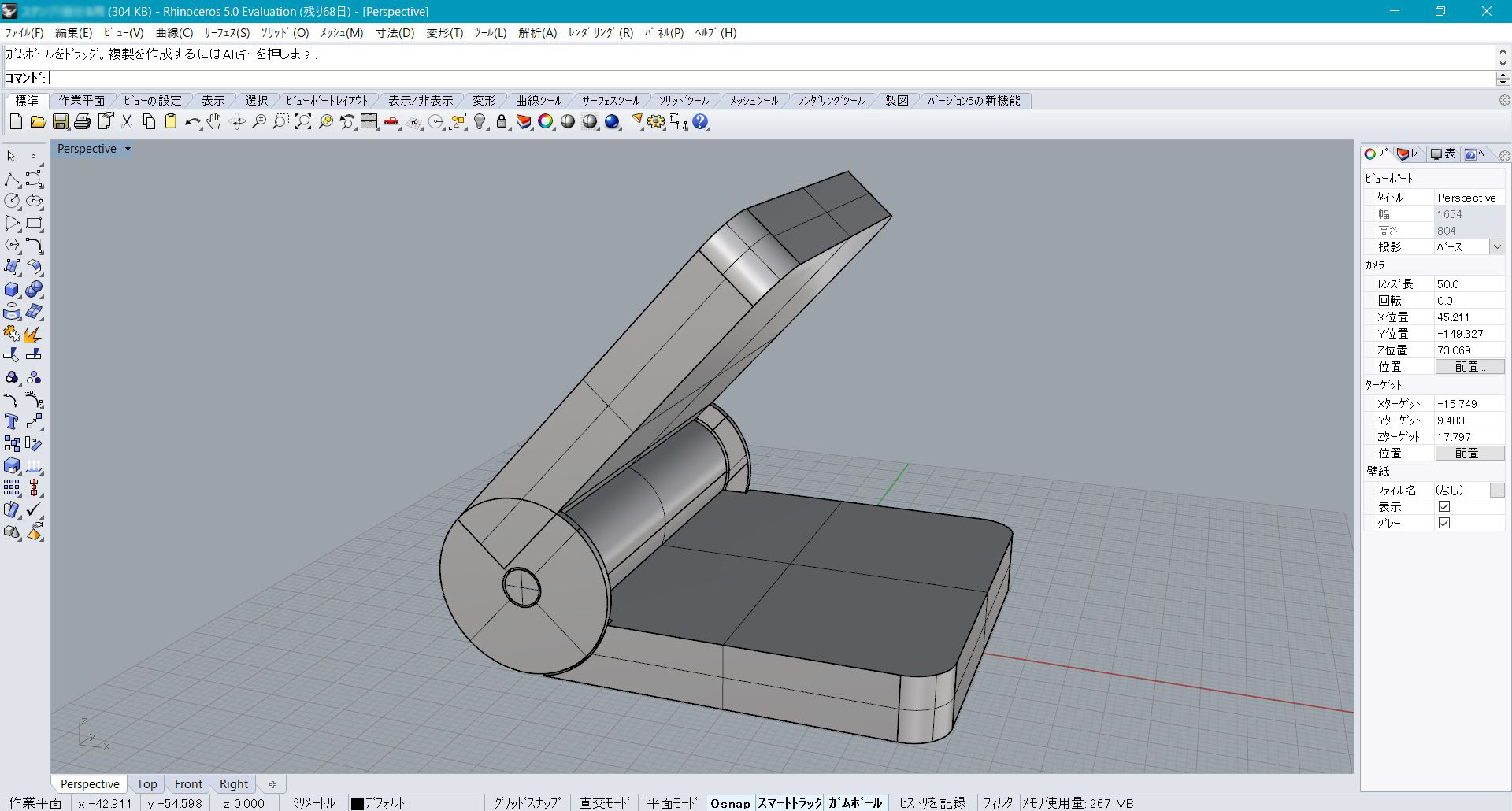The width and height of the screenshot is (1512, 811).
Task: Click the blue render sphere icon
Action: pos(612,122)
